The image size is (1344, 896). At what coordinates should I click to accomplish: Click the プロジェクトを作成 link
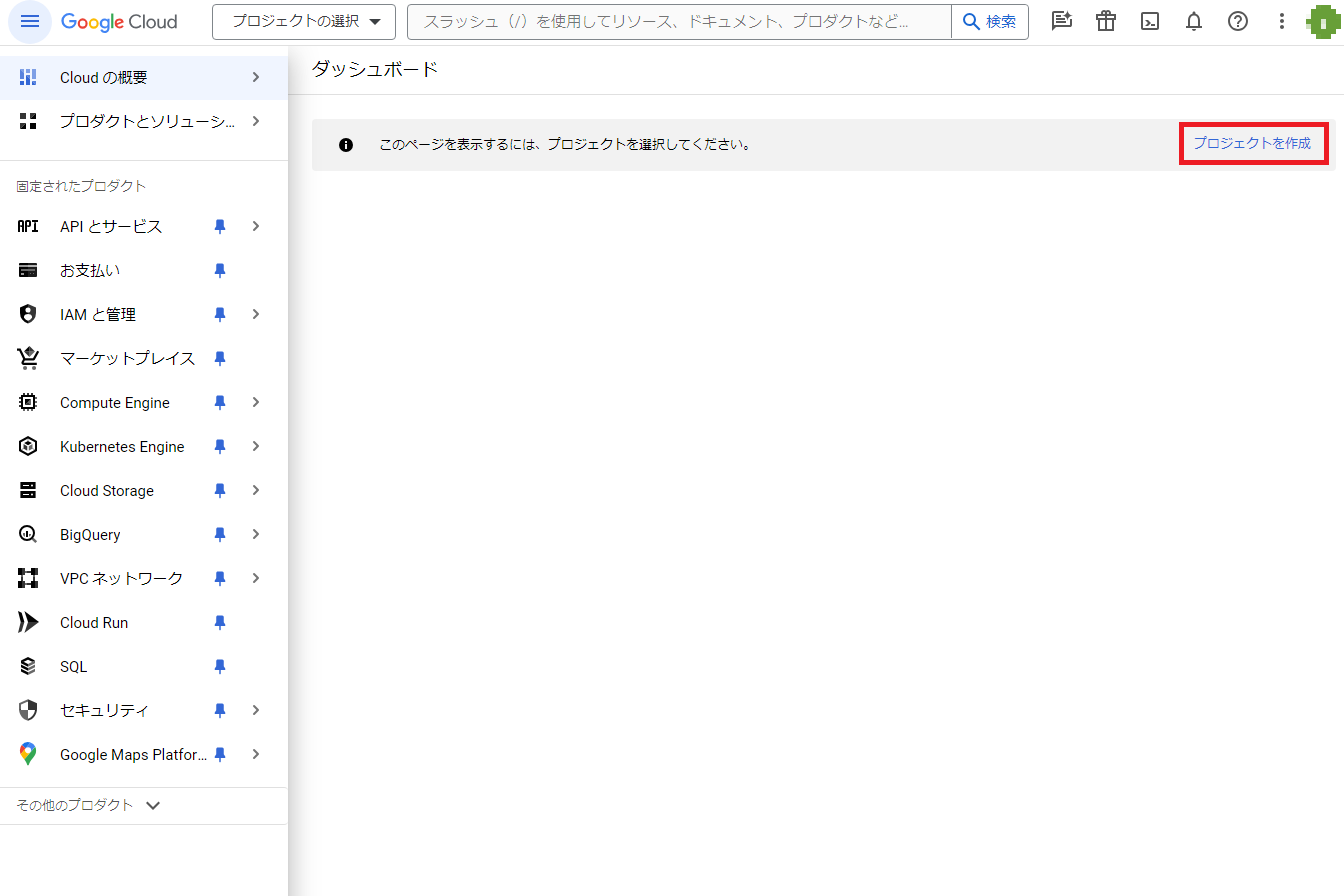pos(1251,144)
